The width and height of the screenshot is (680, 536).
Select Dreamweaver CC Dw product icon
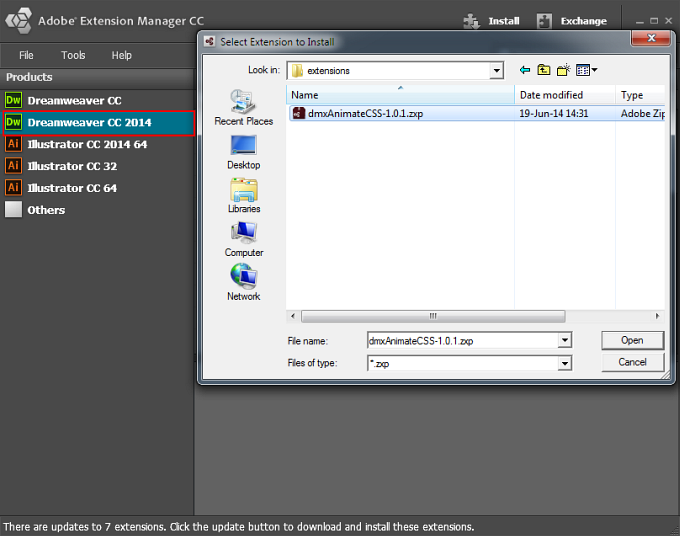[x=13, y=100]
